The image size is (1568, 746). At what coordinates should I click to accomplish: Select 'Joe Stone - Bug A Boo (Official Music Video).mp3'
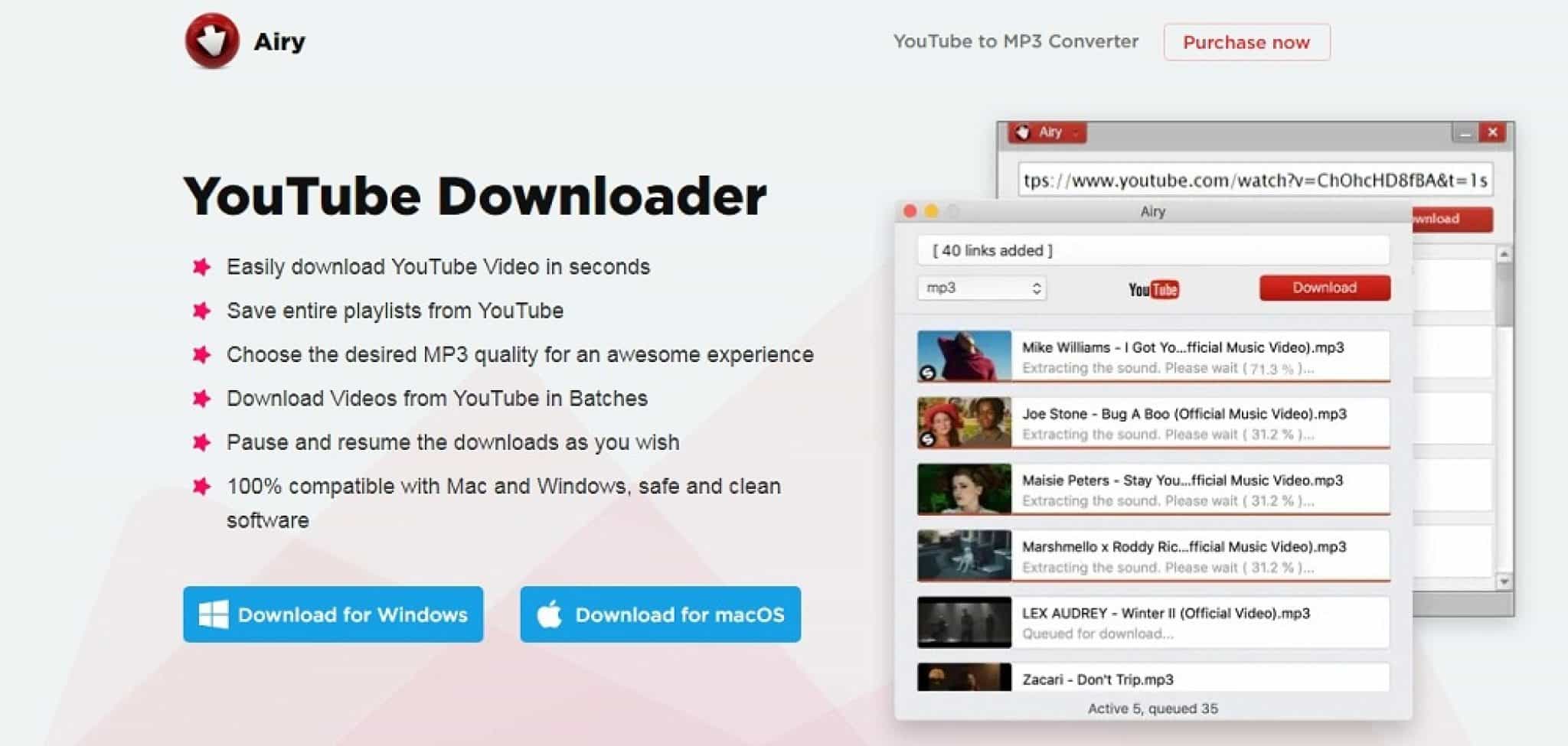[1184, 414]
